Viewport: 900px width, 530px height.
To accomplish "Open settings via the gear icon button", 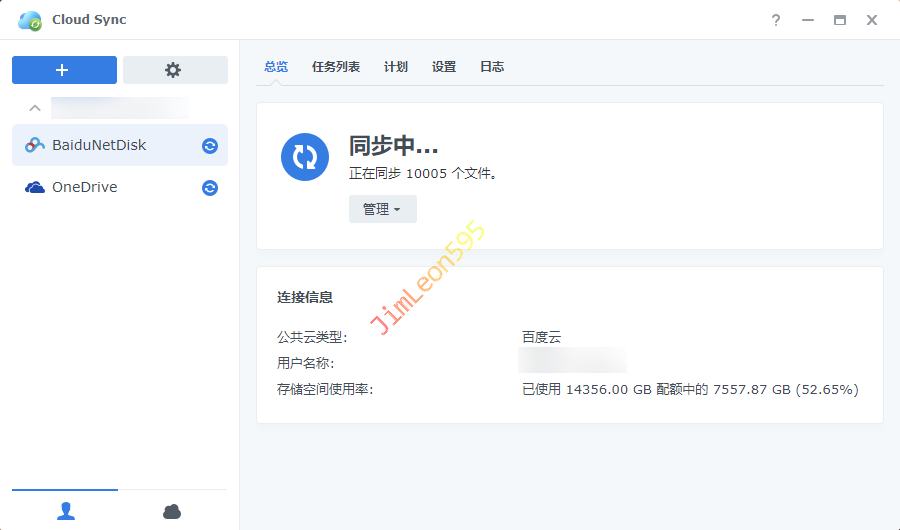I will [175, 70].
